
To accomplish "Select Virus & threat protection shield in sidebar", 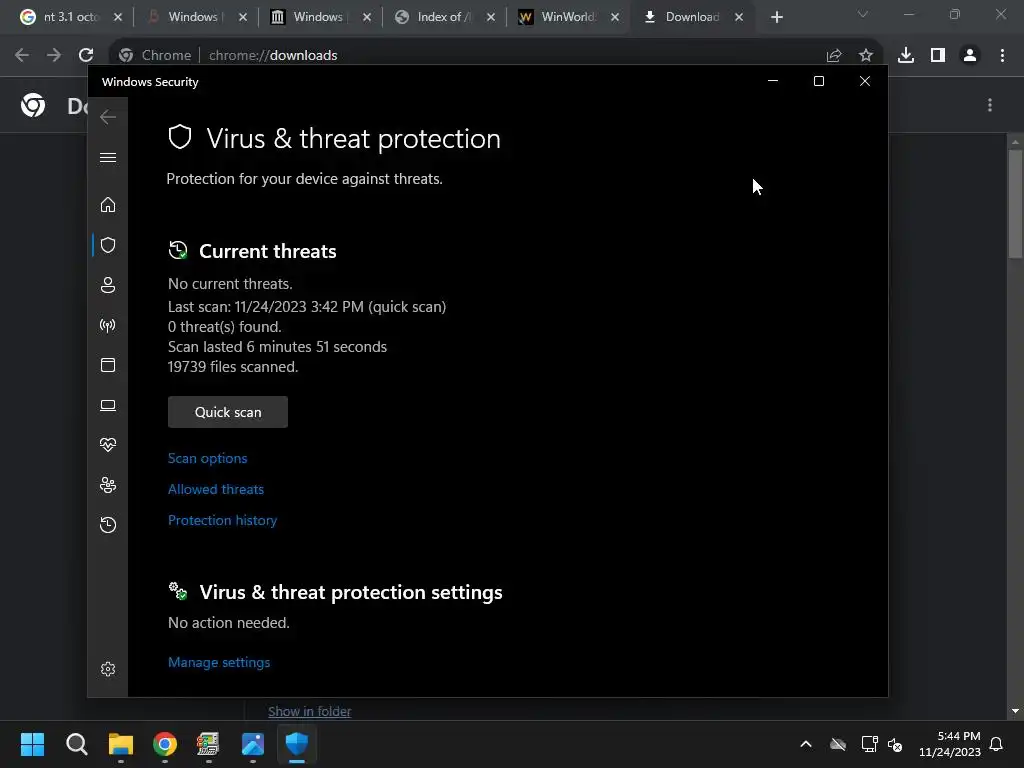I will [x=108, y=245].
